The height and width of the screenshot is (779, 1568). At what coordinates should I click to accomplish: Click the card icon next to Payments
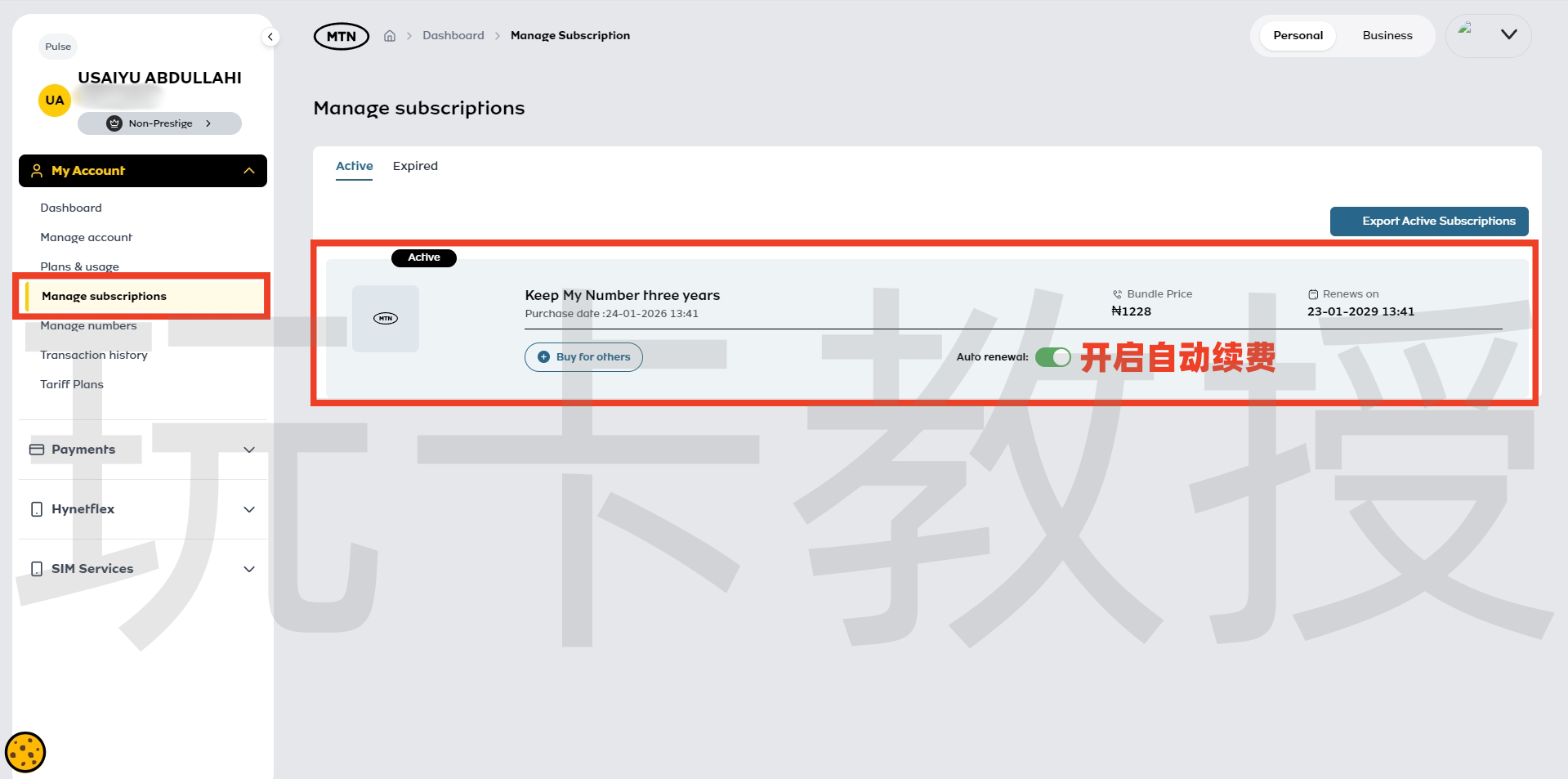(x=36, y=449)
